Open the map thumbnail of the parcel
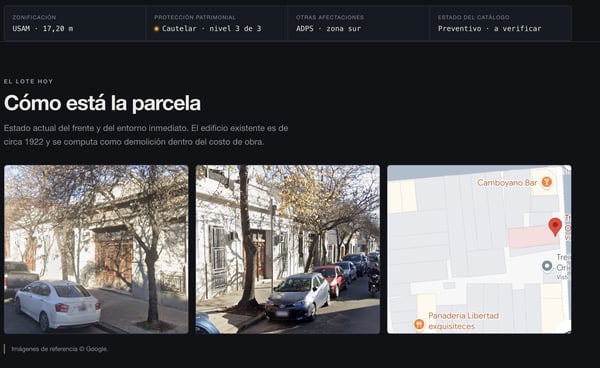The height and width of the screenshot is (368, 600). click(x=479, y=249)
